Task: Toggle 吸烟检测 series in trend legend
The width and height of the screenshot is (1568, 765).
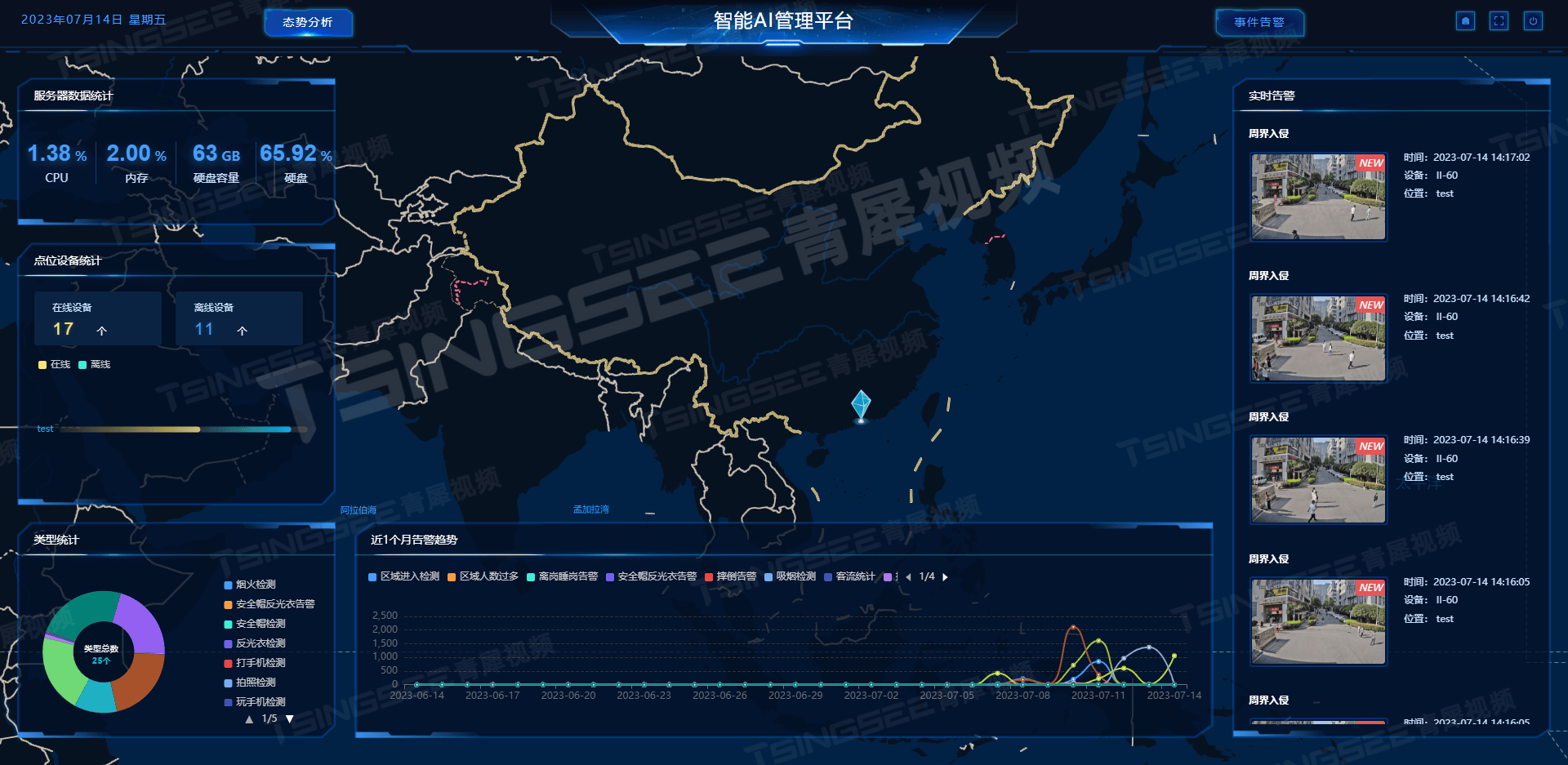Action: pyautogui.click(x=791, y=576)
